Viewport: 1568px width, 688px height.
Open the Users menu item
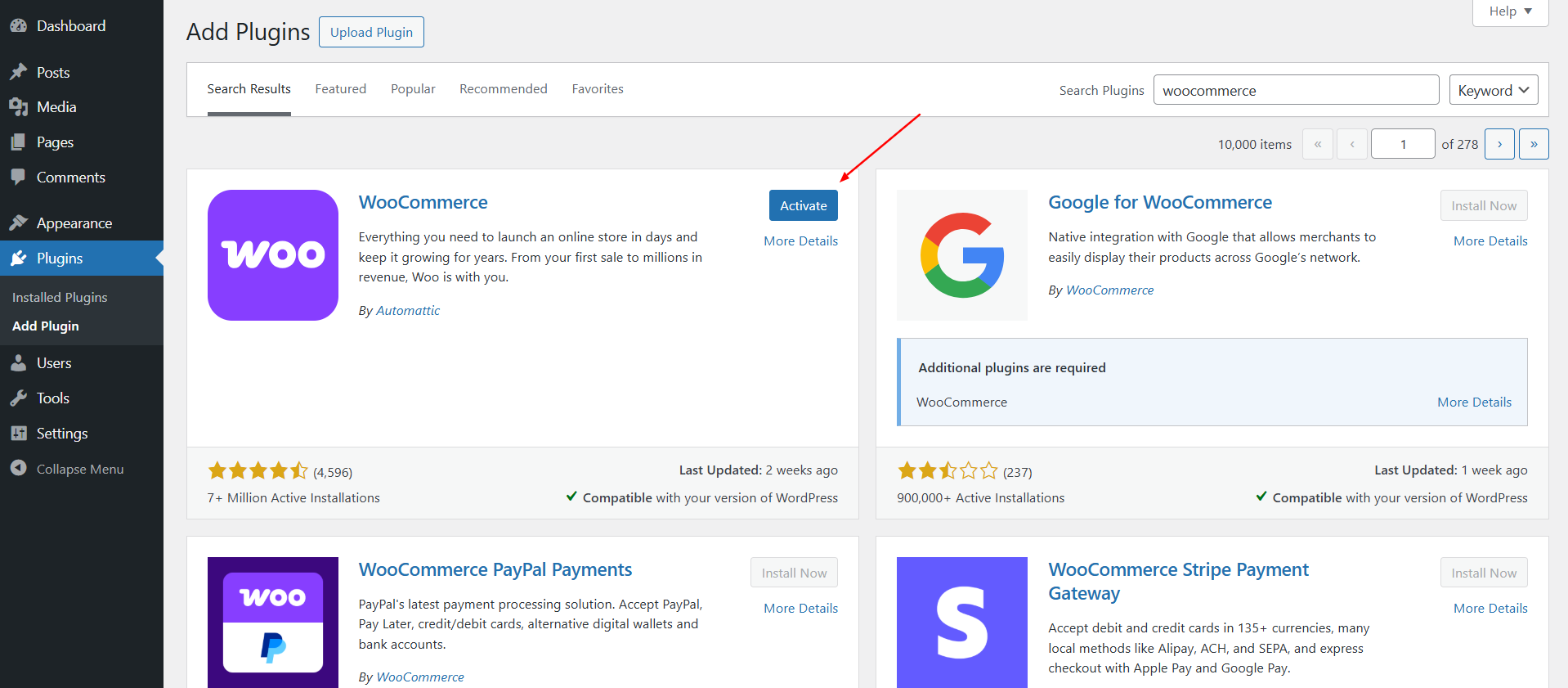point(82,363)
